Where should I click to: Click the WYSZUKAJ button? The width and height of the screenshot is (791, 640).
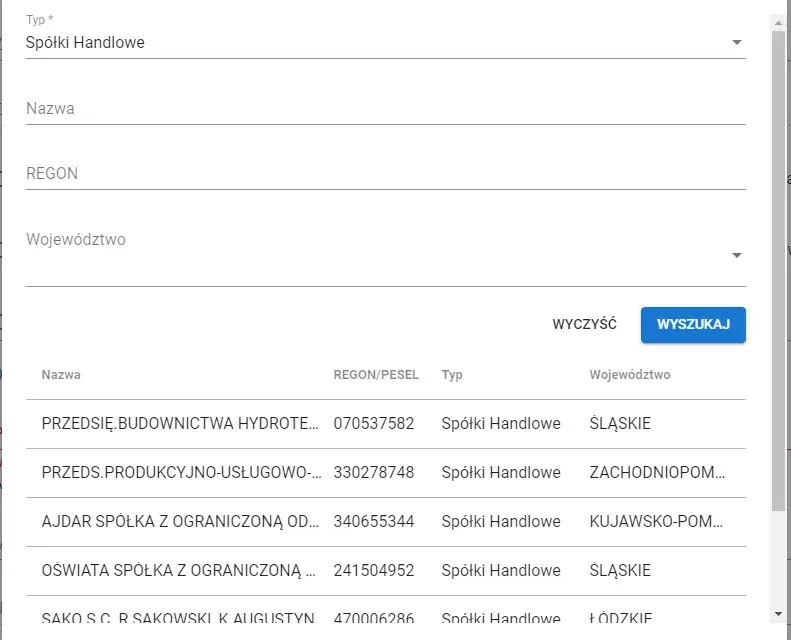pyautogui.click(x=693, y=325)
